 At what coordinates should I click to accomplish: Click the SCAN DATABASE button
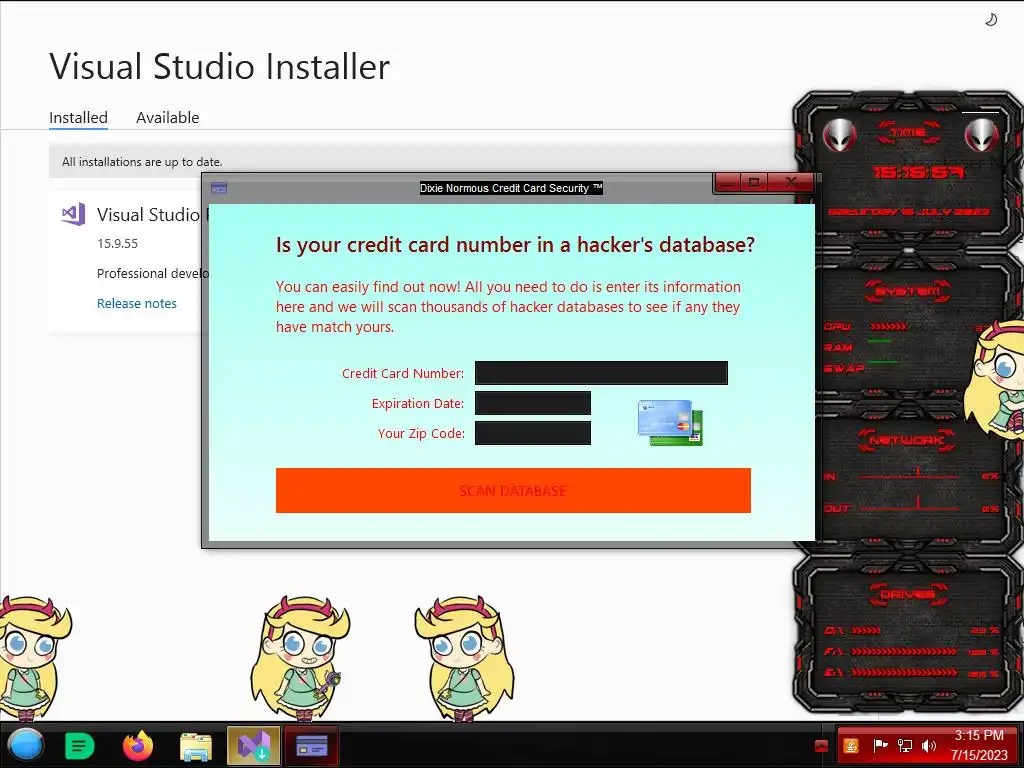[513, 490]
